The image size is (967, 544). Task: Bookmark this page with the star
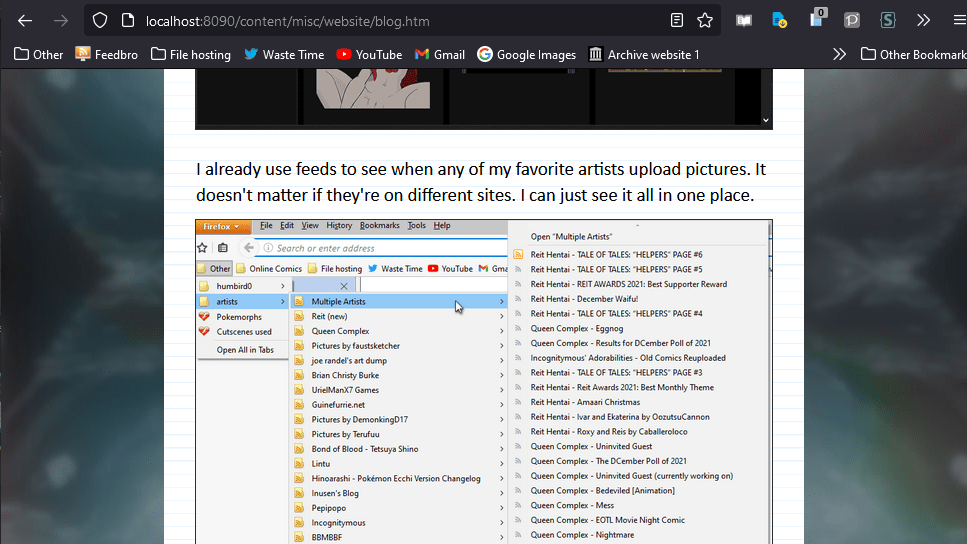coord(705,20)
